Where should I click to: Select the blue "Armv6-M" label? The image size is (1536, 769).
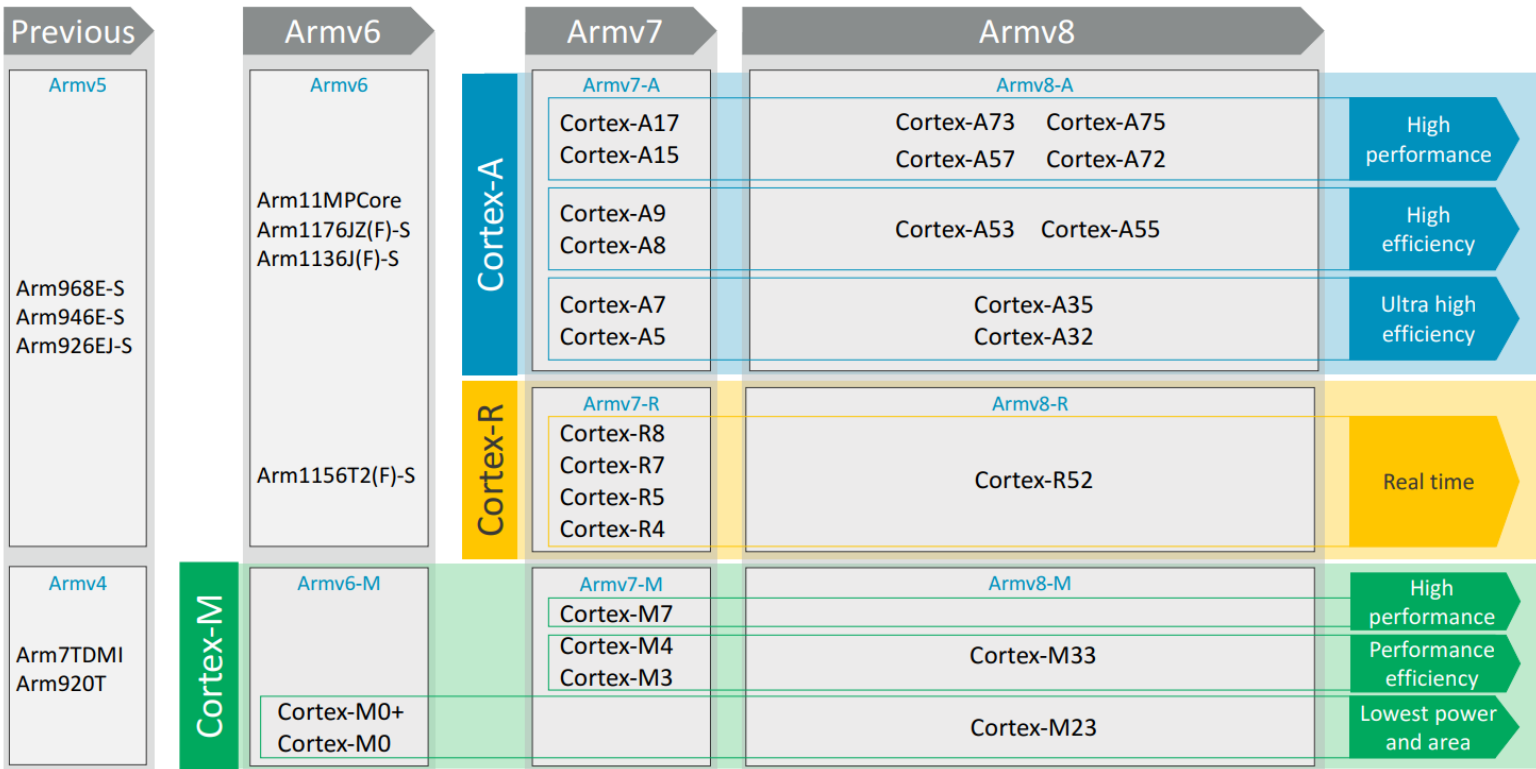339,583
